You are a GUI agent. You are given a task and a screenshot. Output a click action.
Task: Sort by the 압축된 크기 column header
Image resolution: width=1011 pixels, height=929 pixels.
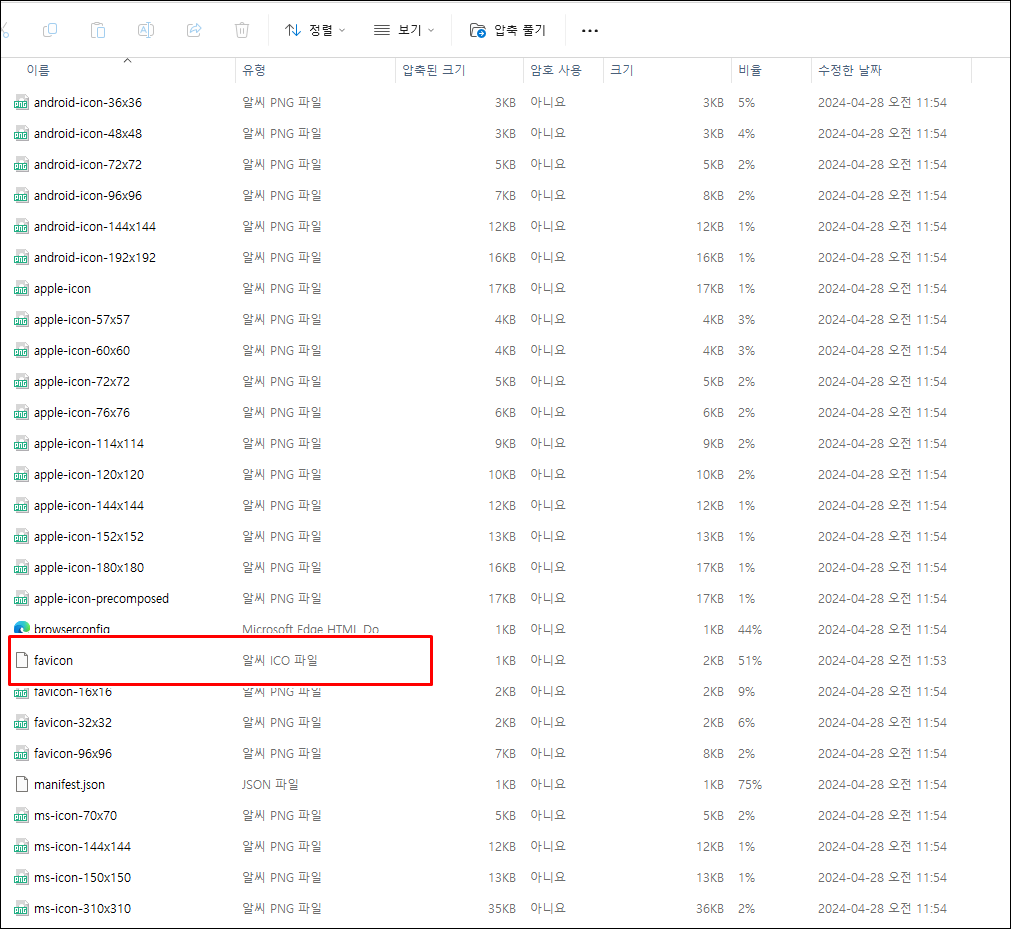433,70
